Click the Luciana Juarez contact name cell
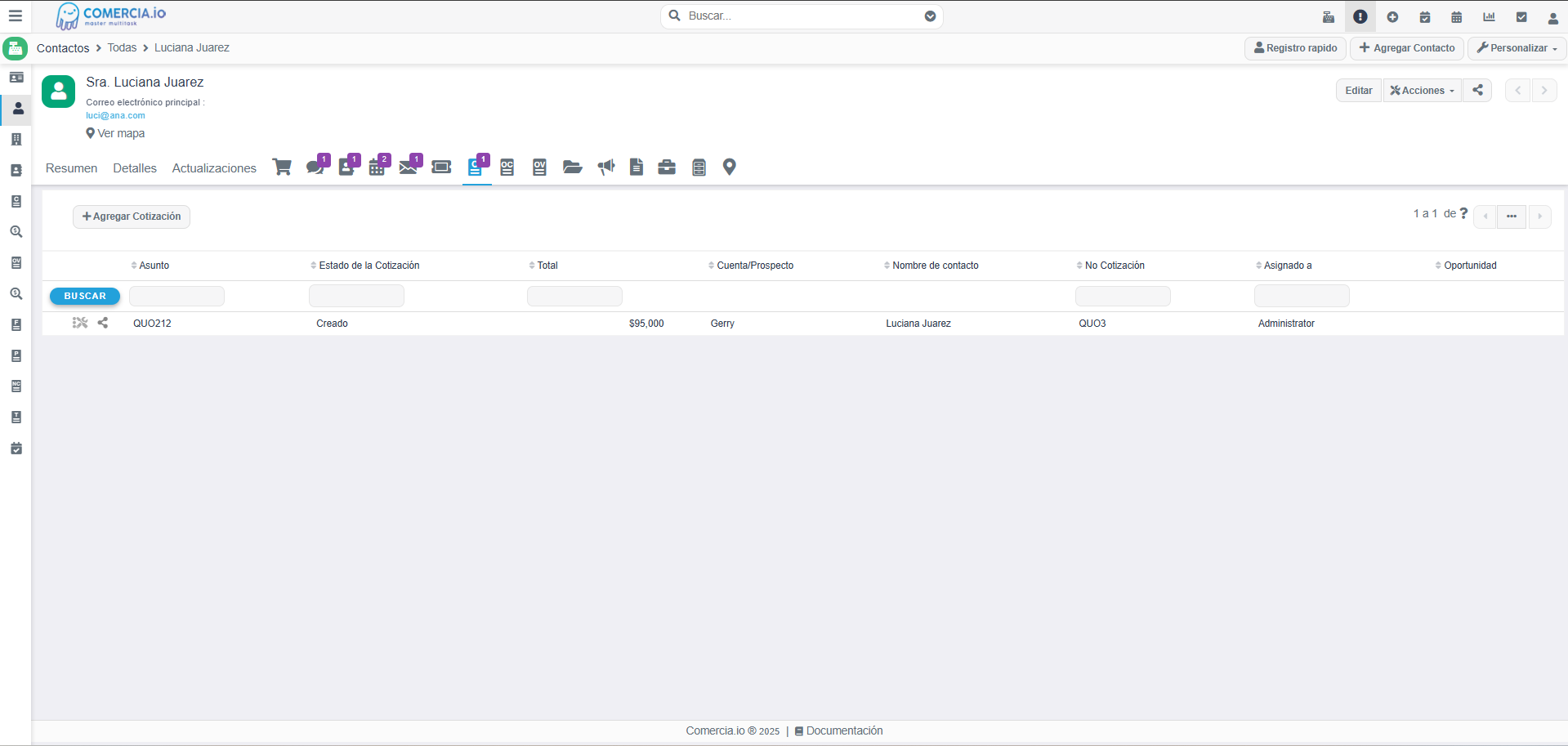 click(918, 324)
